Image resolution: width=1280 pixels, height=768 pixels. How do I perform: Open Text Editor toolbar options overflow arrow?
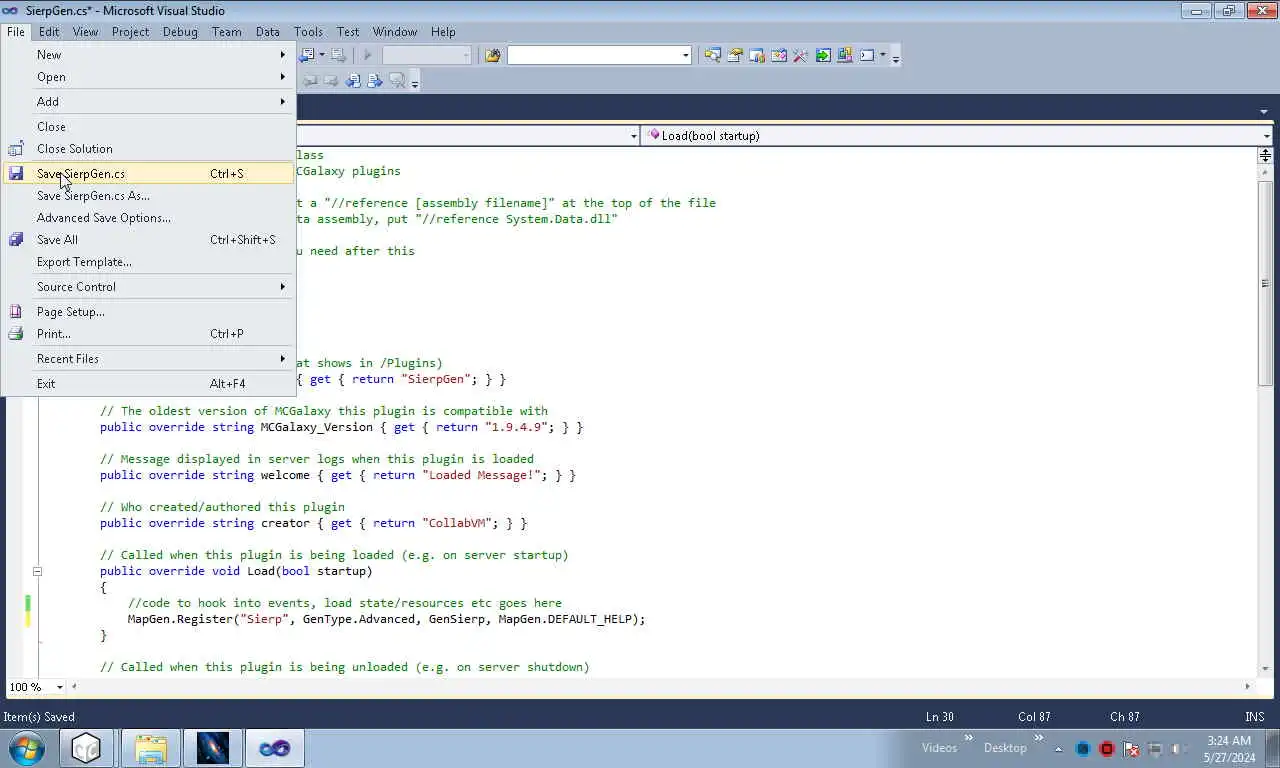415,82
